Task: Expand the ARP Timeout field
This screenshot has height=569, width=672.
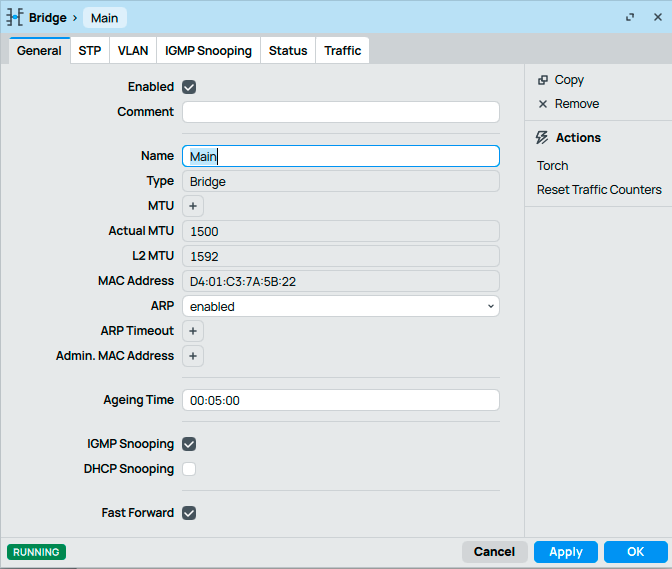Action: (x=193, y=331)
